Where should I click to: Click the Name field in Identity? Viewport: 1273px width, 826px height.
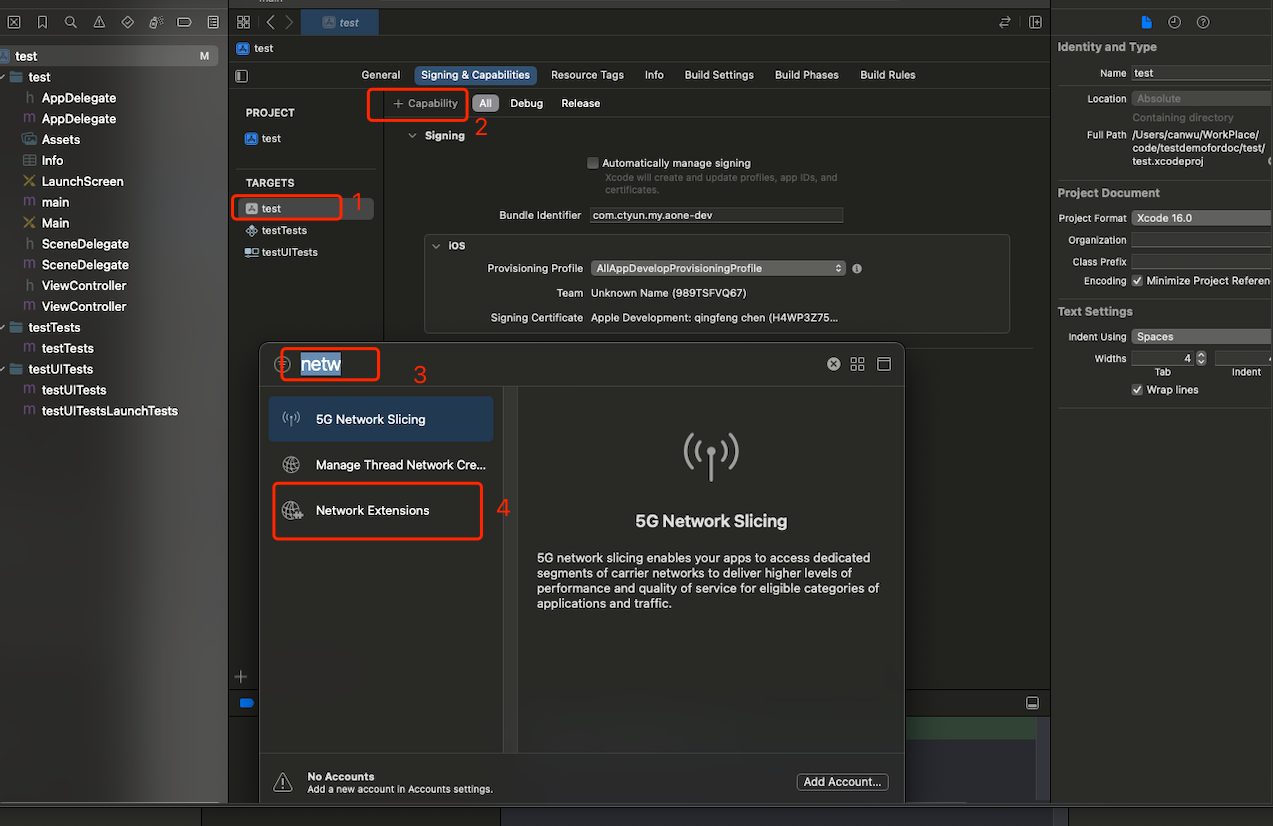pyautogui.click(x=1202, y=73)
